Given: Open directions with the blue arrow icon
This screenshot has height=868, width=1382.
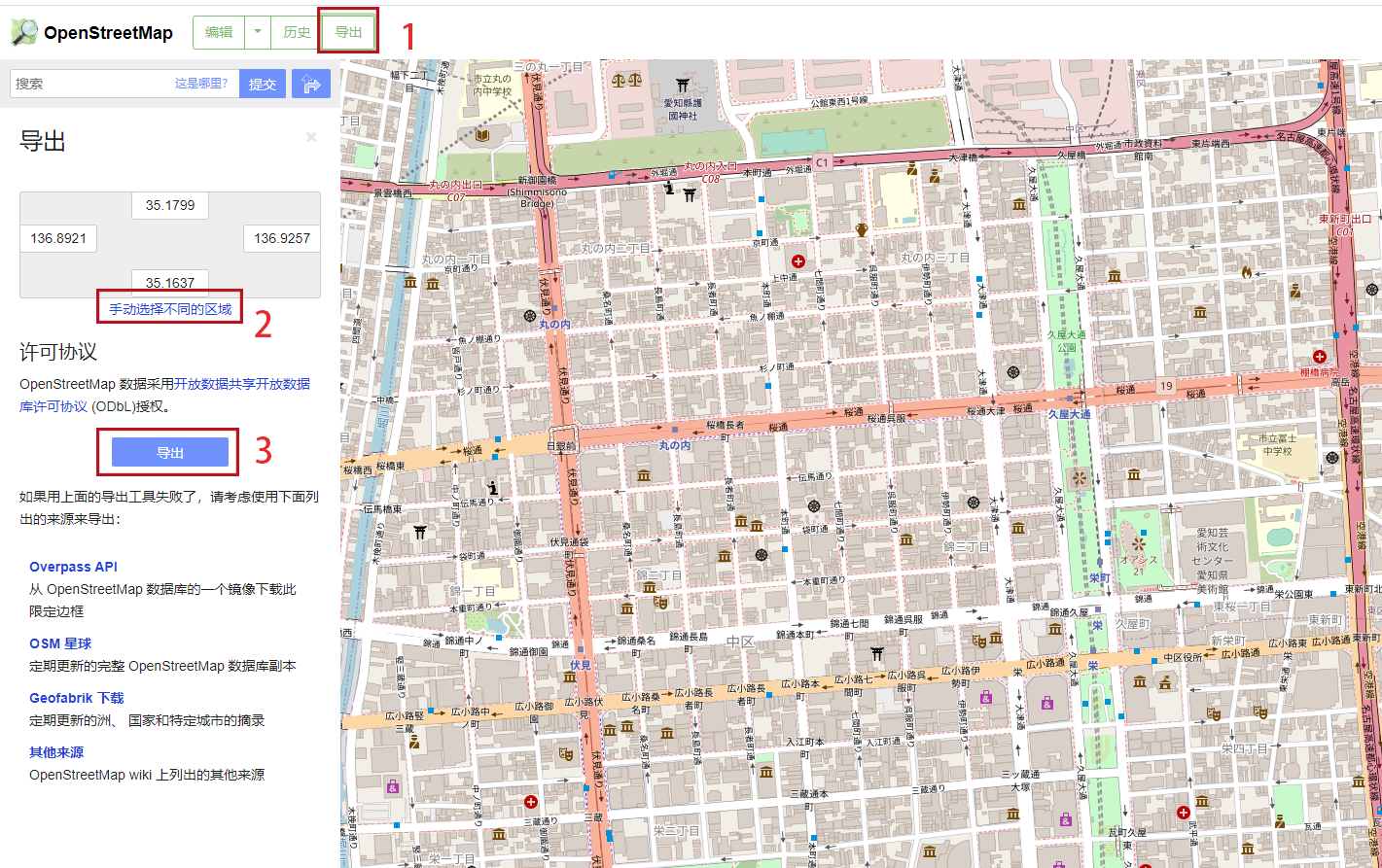Looking at the screenshot, I should click(x=311, y=84).
